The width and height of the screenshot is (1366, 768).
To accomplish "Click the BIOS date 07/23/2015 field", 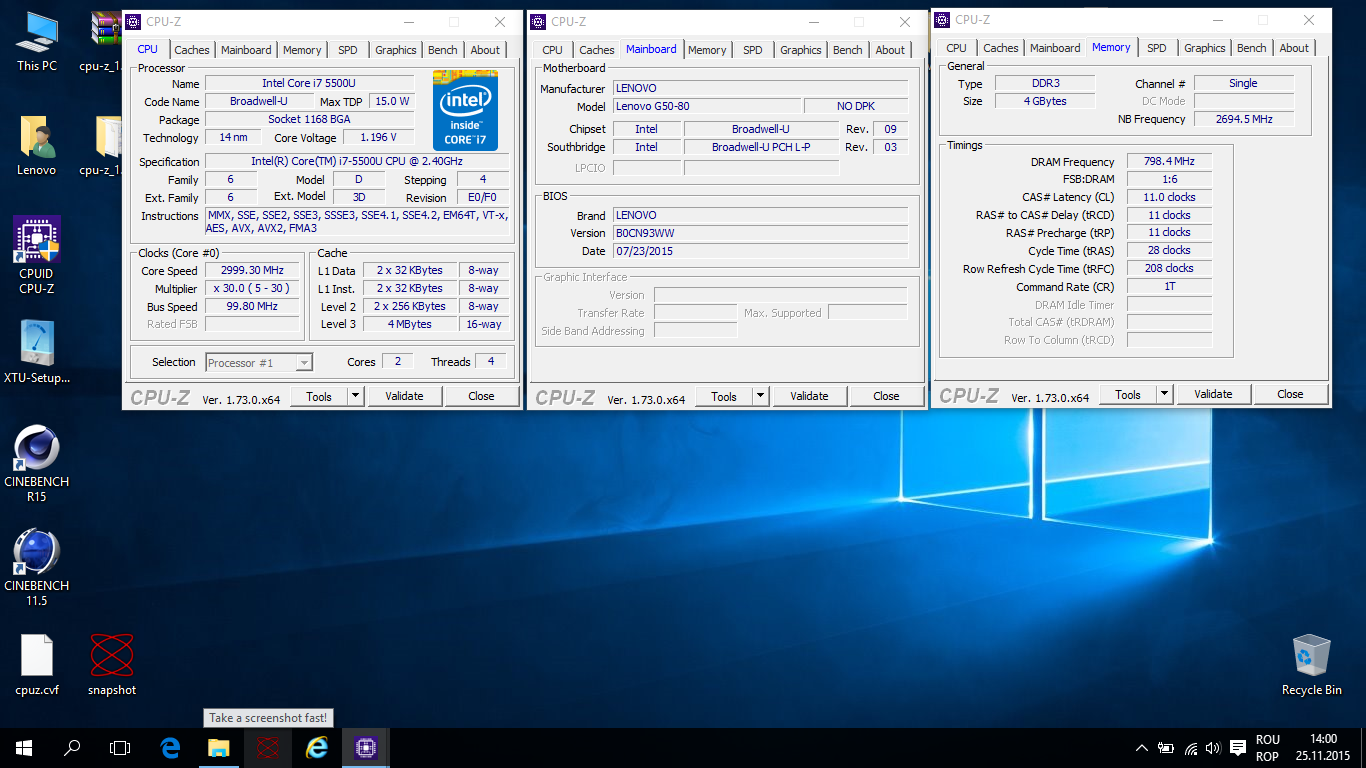I will point(760,251).
